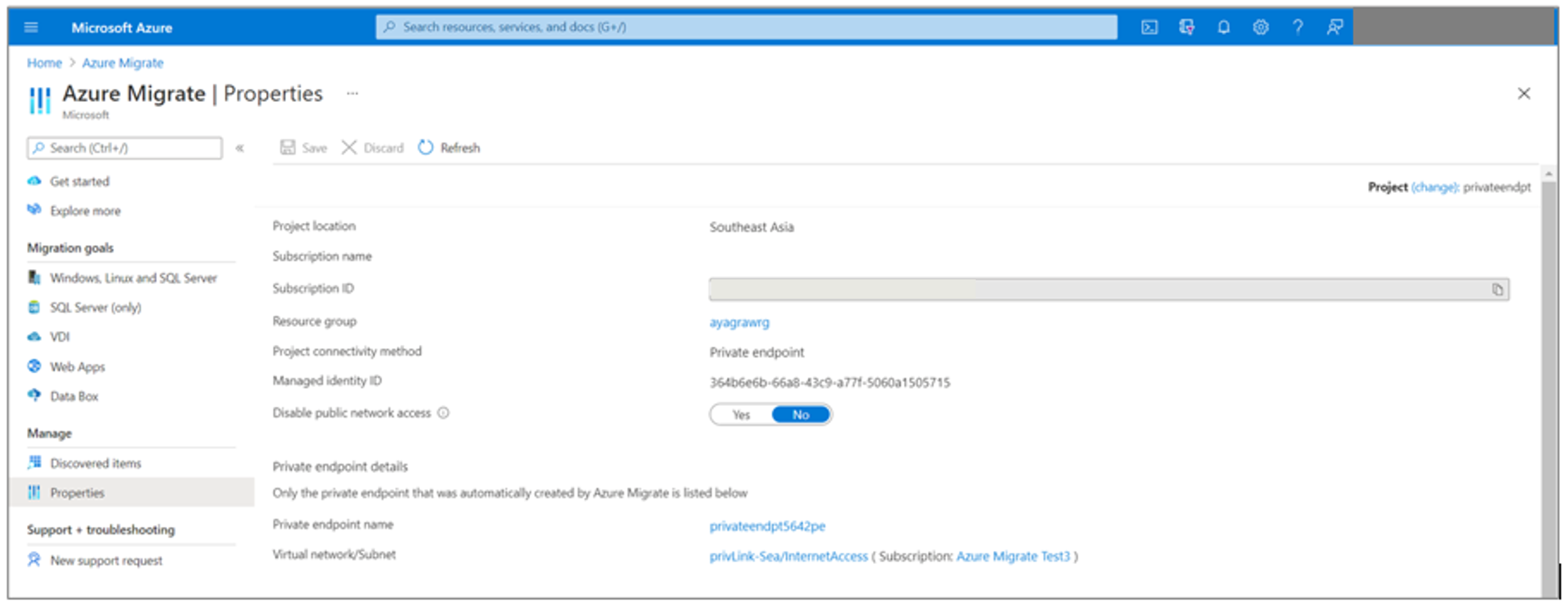Collapse the left navigation menu with double chevron

click(x=240, y=148)
